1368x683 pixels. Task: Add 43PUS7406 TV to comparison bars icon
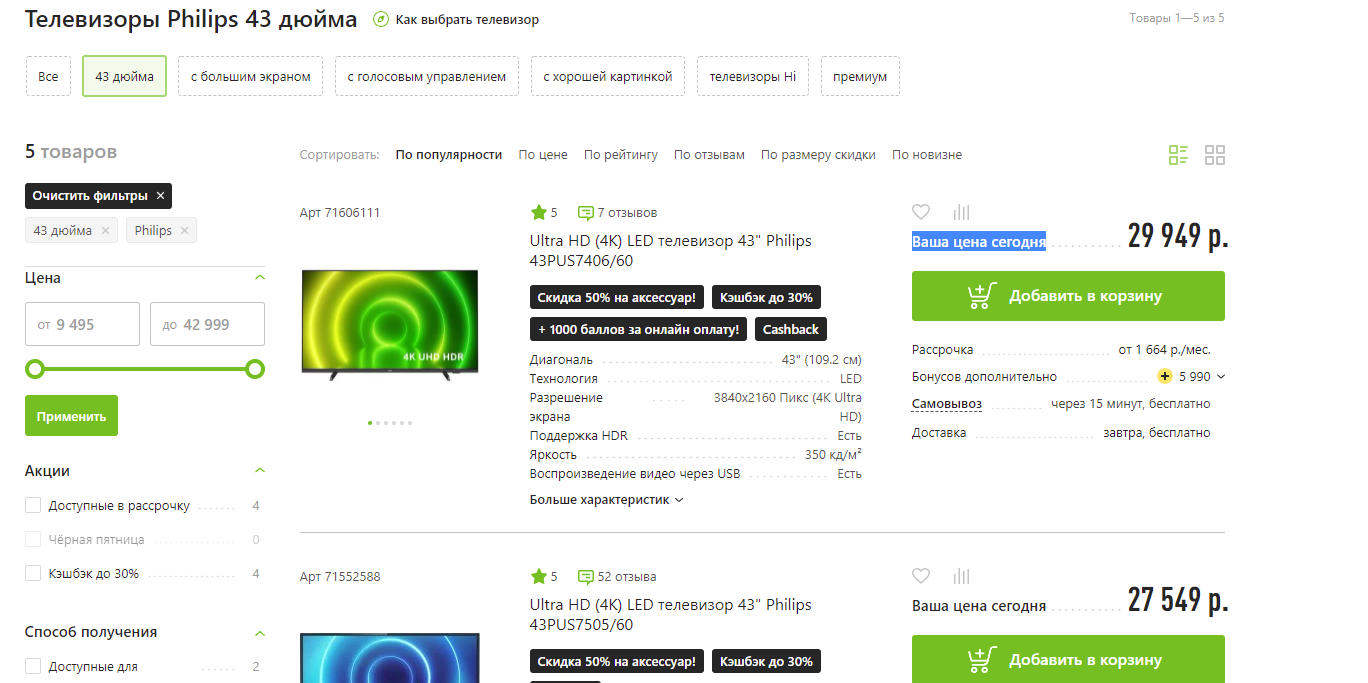click(x=962, y=212)
